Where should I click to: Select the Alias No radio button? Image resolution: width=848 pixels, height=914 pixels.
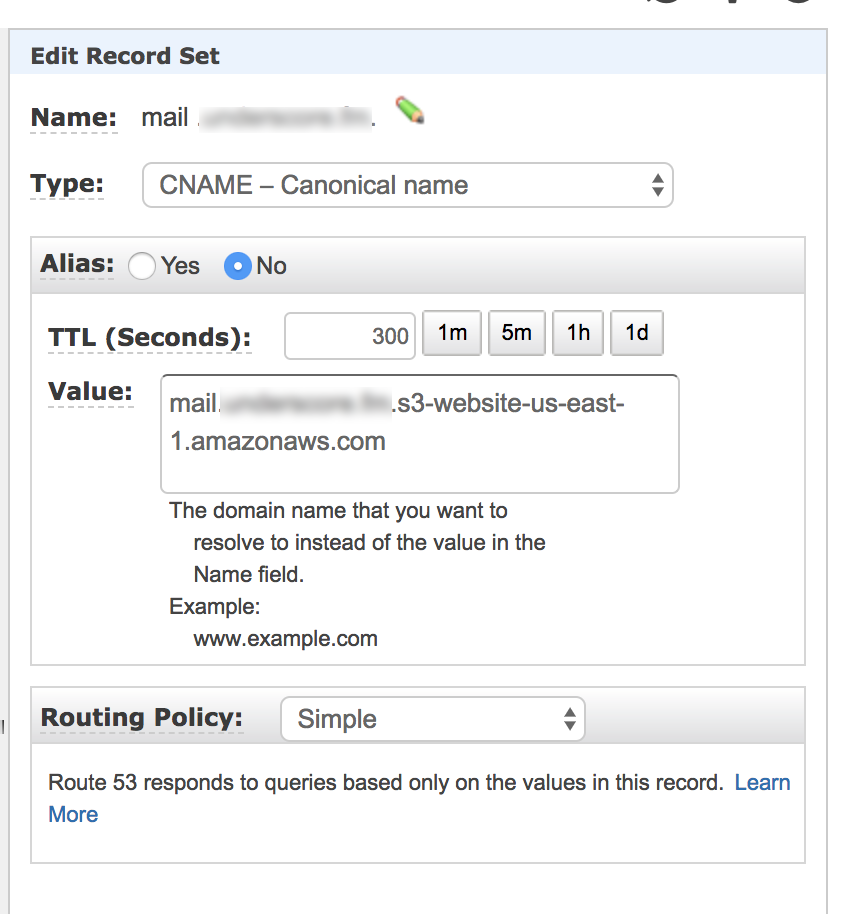238,266
